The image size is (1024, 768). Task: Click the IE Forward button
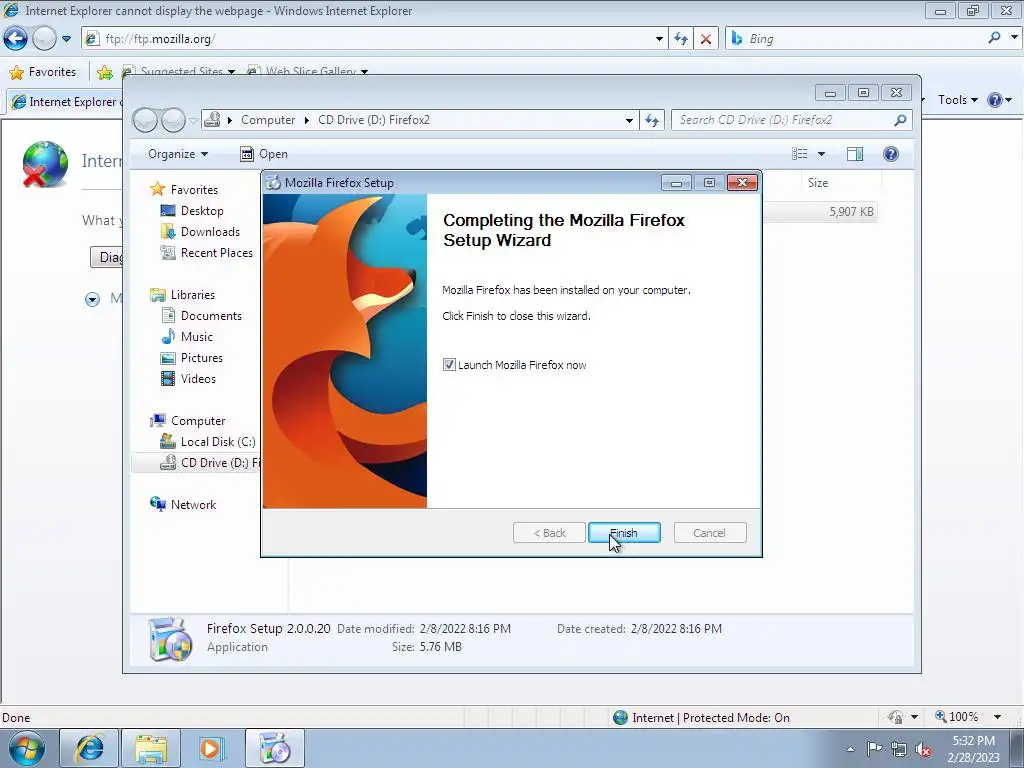point(44,39)
